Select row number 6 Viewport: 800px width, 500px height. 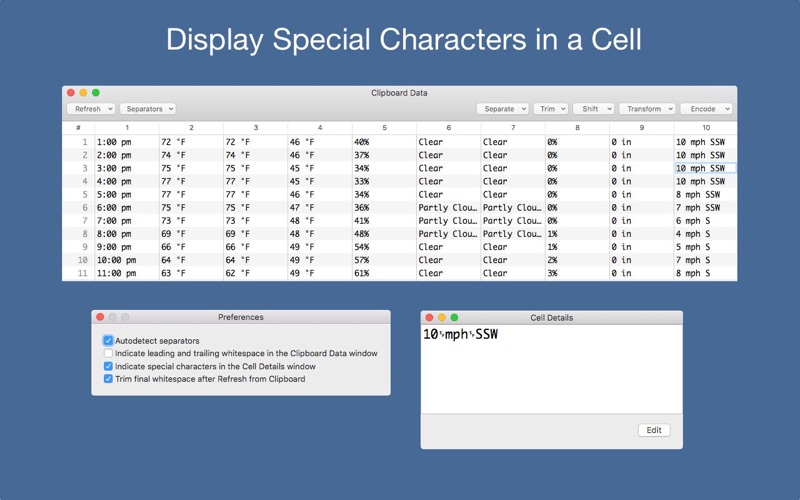pyautogui.click(x=85, y=208)
